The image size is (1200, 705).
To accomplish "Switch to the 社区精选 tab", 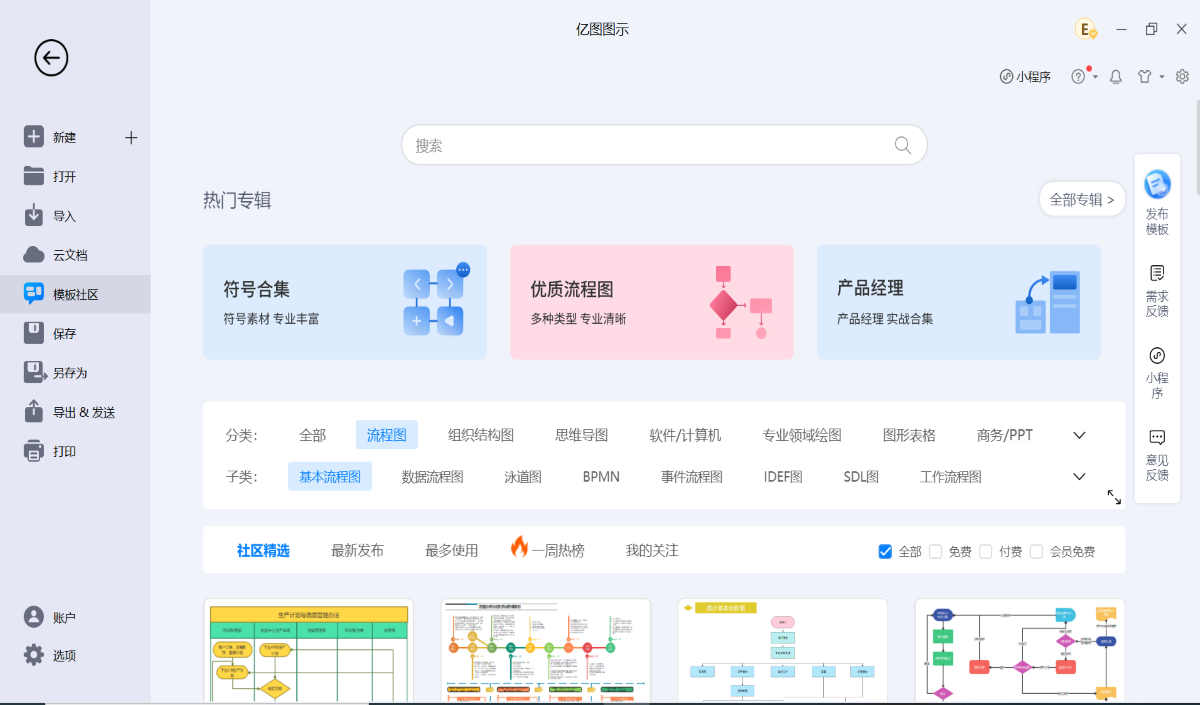I will pyautogui.click(x=263, y=550).
